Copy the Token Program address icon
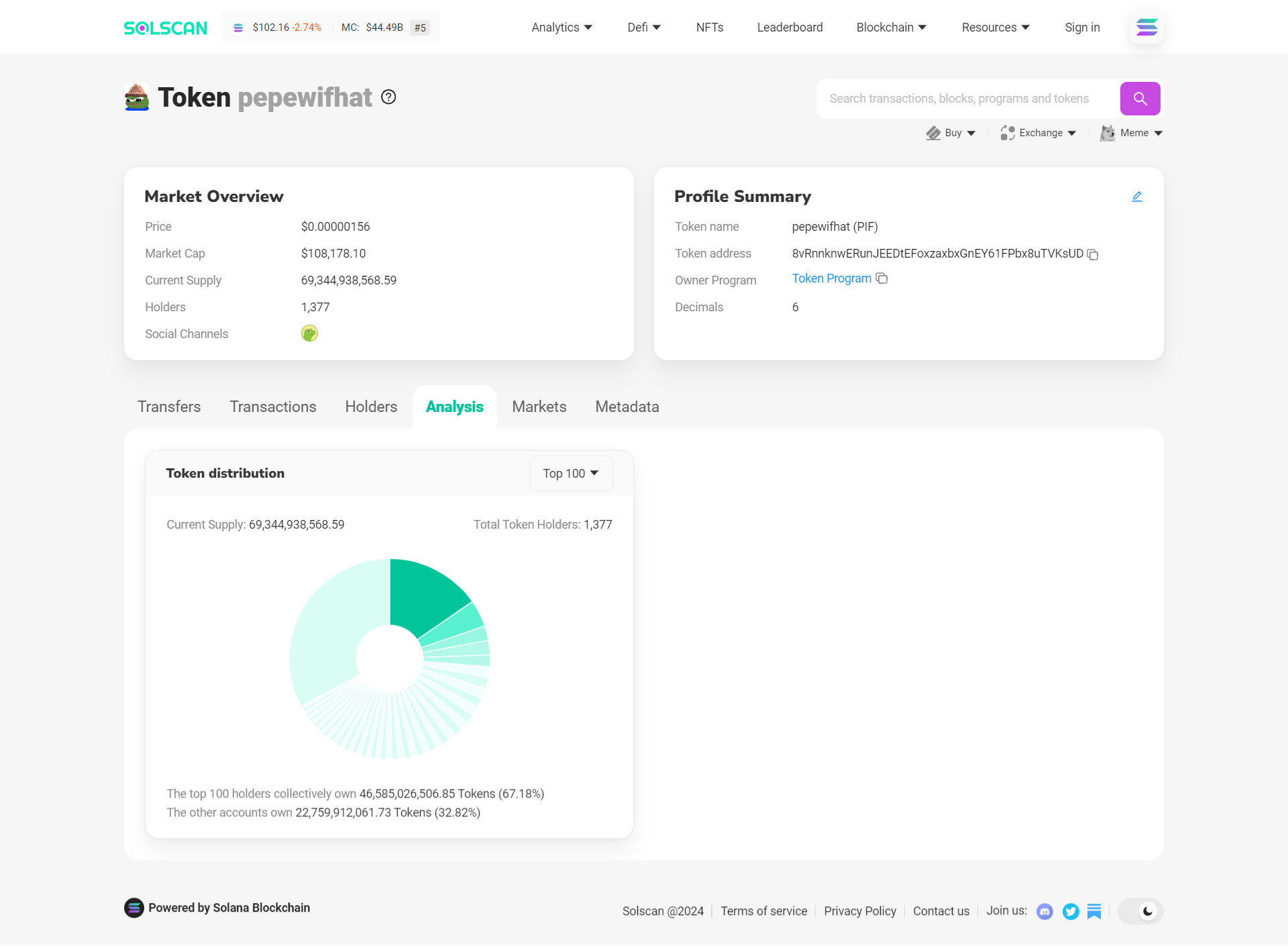Image resolution: width=1288 pixels, height=946 pixels. click(x=882, y=278)
